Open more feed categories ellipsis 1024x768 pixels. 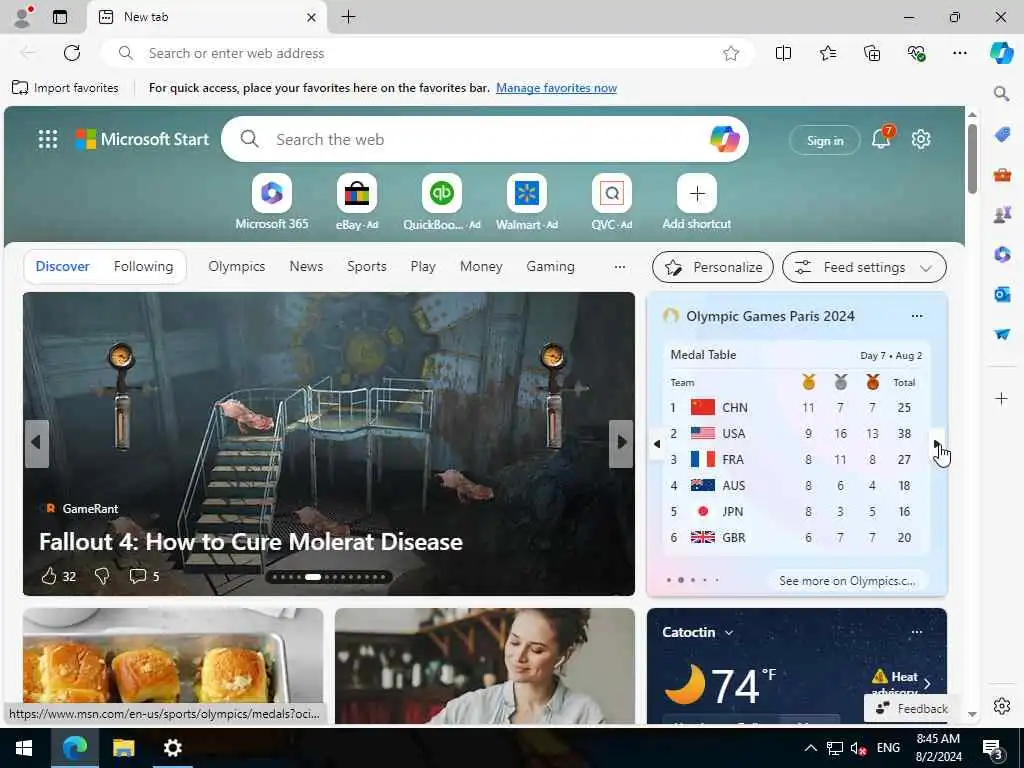coord(619,266)
